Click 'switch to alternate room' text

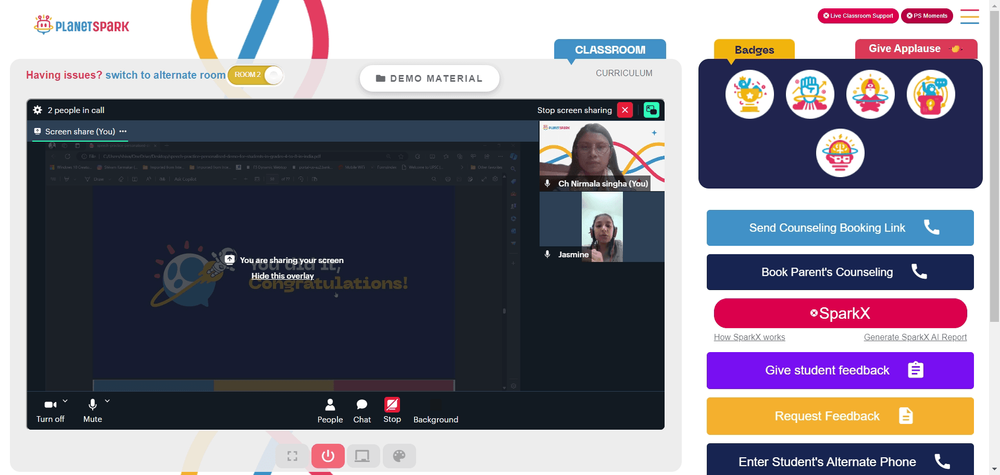[x=165, y=75]
